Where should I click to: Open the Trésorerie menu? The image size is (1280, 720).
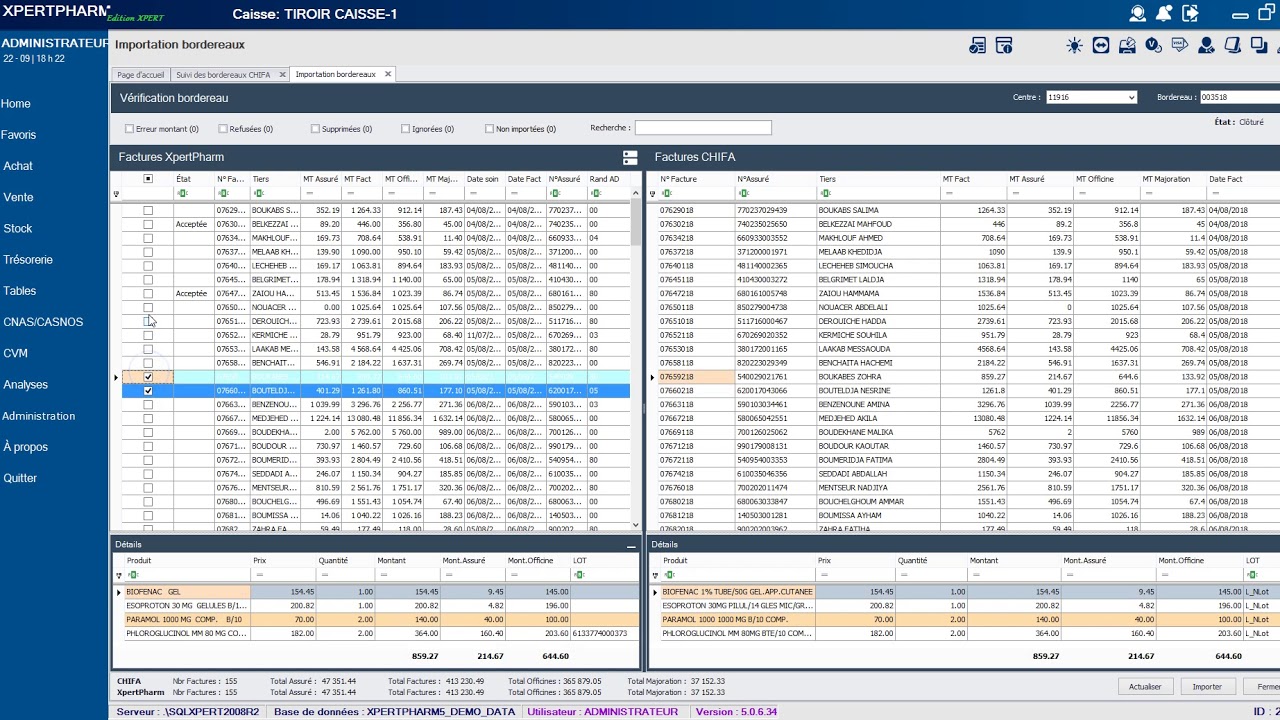(x=28, y=260)
